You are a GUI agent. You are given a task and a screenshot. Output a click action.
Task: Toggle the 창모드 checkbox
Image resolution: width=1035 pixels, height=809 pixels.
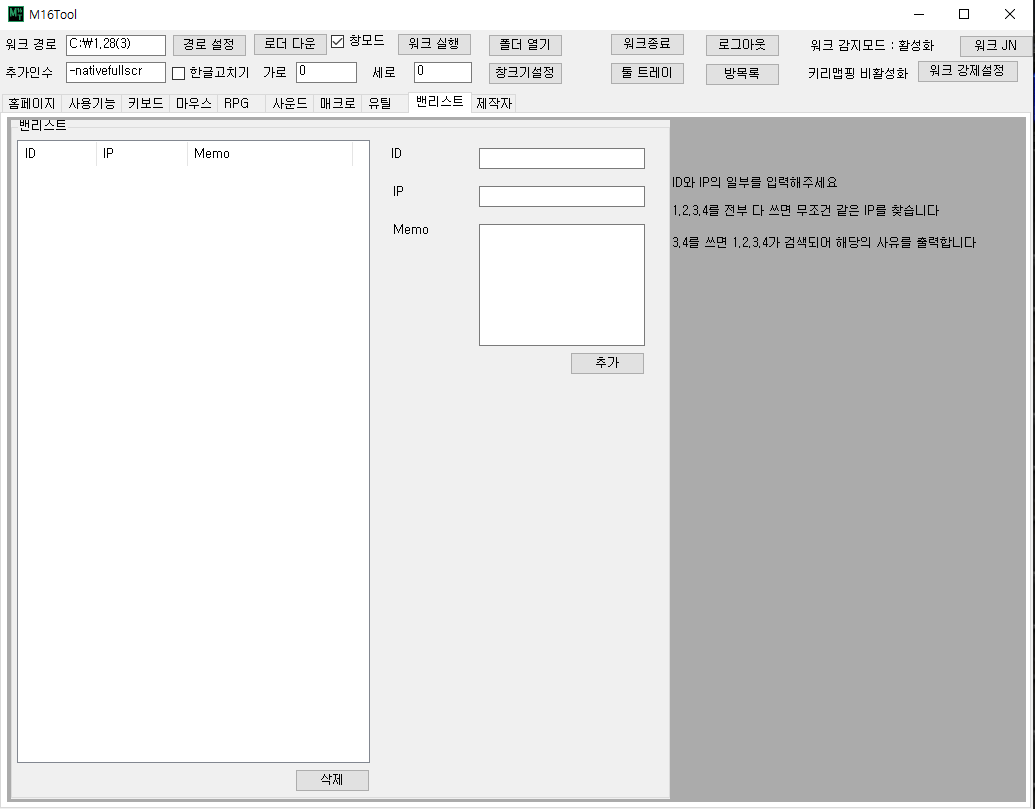338,42
